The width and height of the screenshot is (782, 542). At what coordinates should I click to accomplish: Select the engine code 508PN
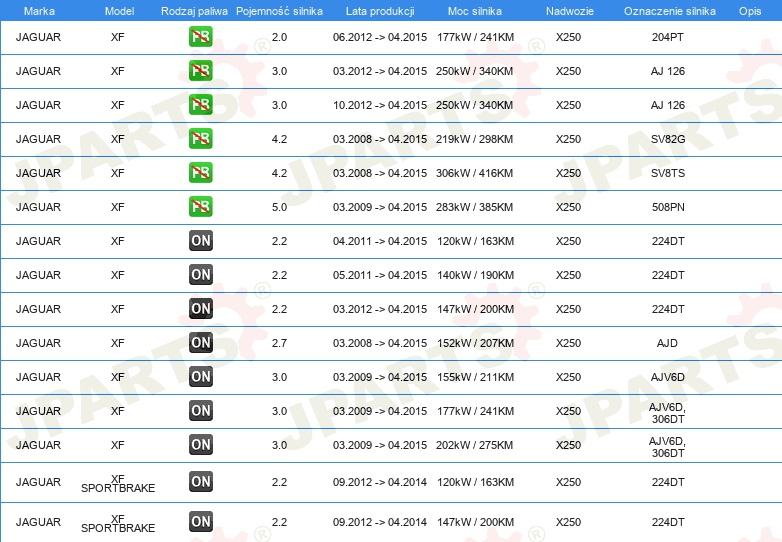[668, 207]
